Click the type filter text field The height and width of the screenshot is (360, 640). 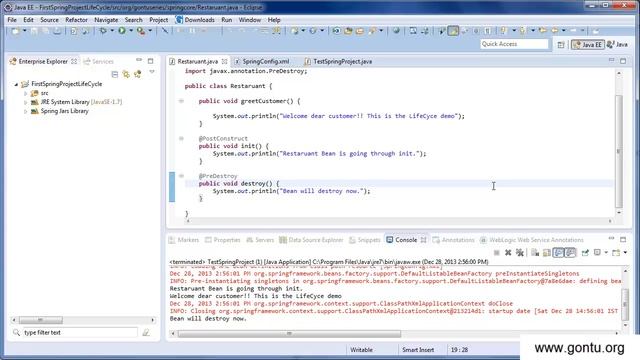pyautogui.click(x=80, y=333)
